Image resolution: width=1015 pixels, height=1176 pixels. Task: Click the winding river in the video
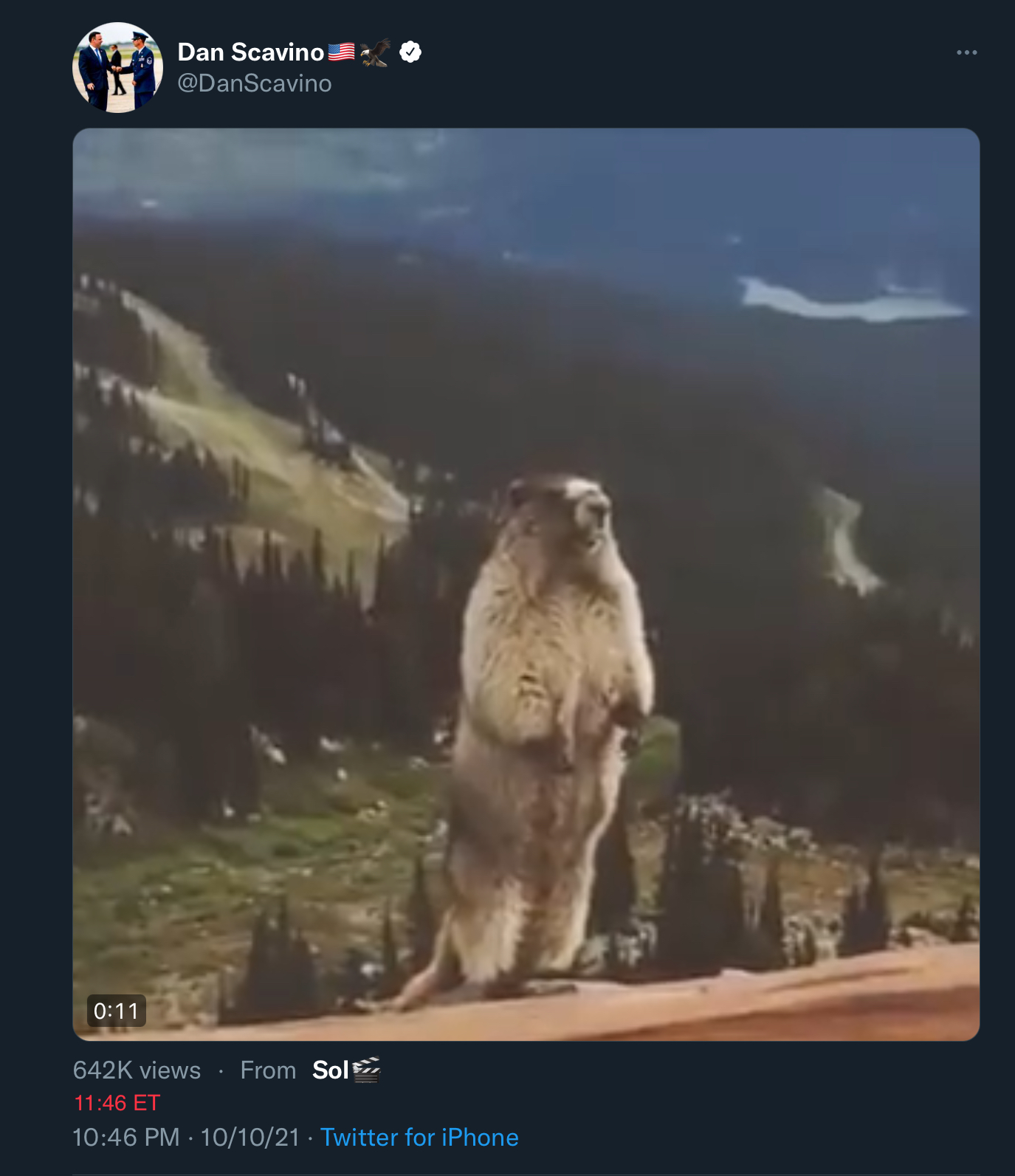[x=845, y=540]
